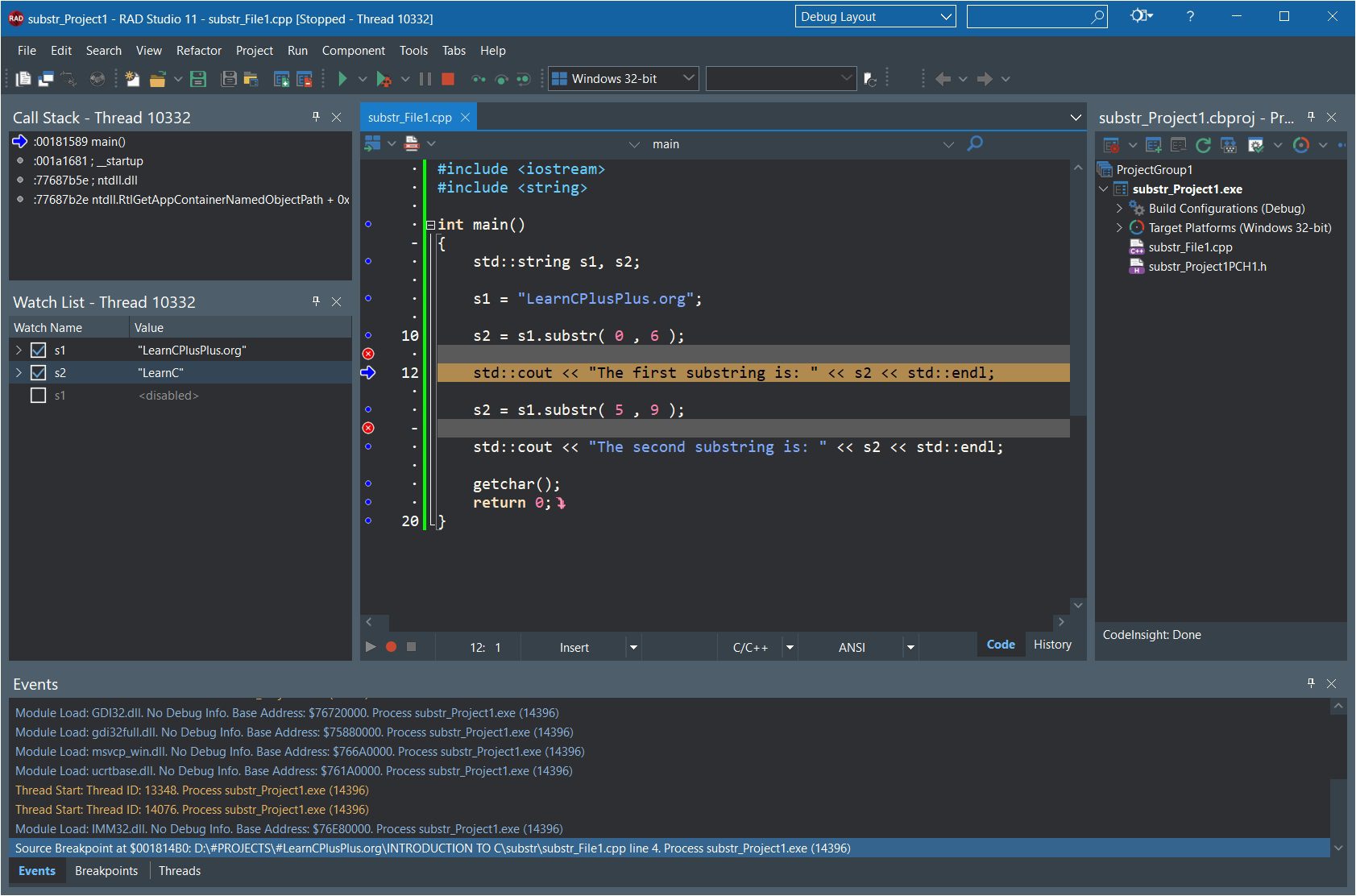Click the Run button in the toolbar

pyautogui.click(x=342, y=78)
